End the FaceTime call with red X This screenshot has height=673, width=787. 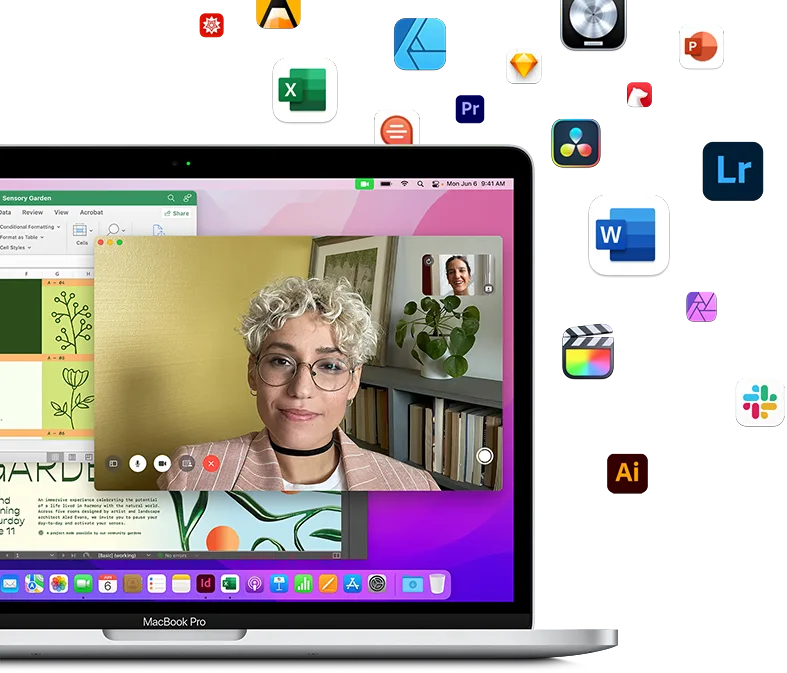[x=211, y=463]
